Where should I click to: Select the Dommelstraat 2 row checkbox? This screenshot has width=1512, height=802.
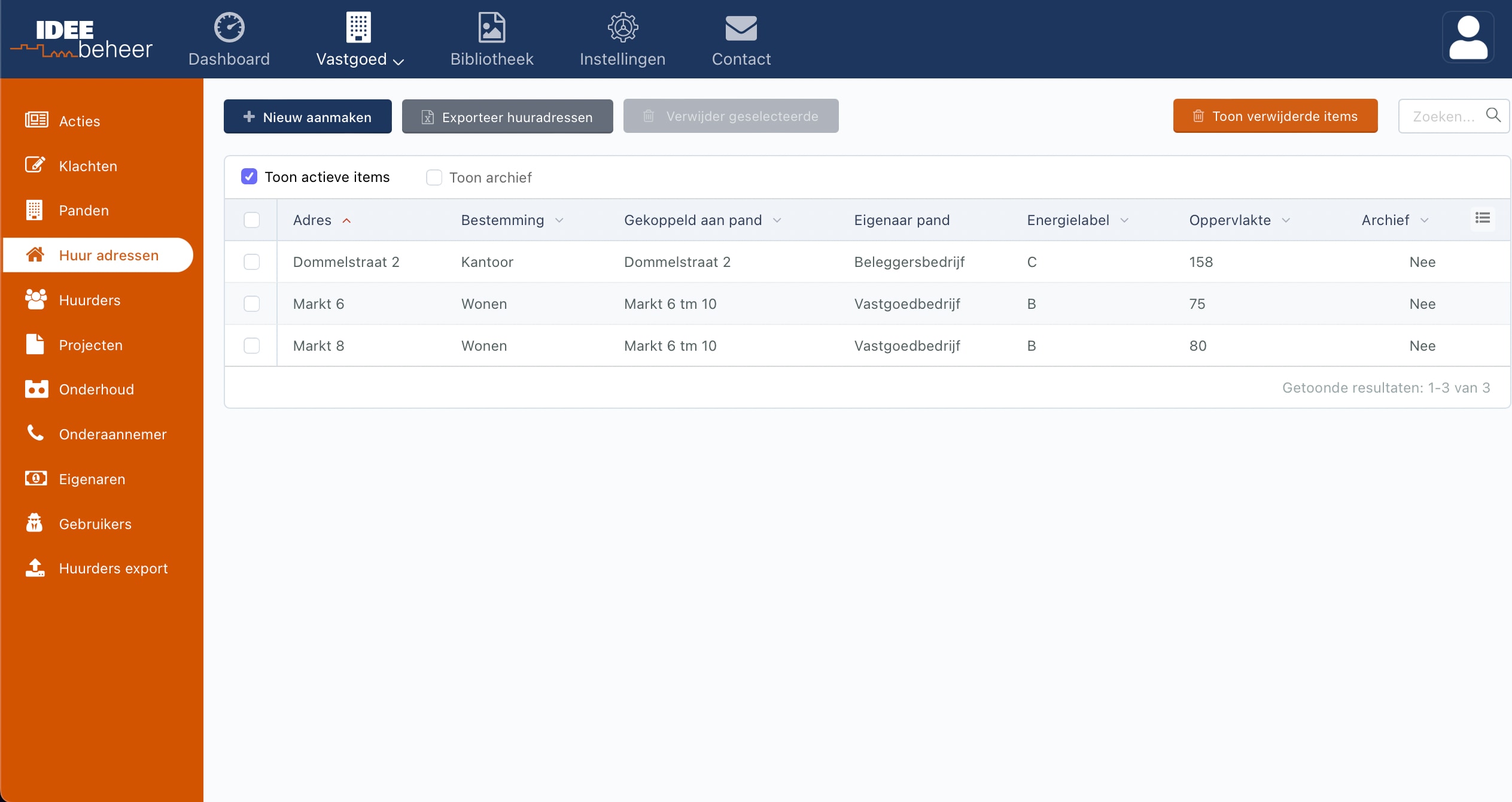[x=252, y=262]
